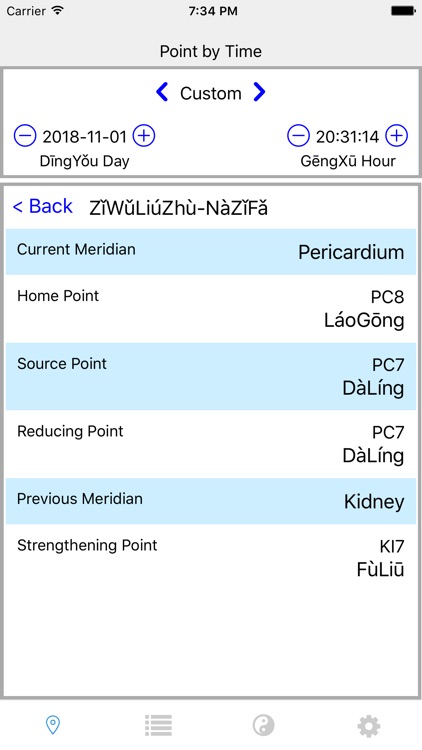The image size is (422, 750).
Task: Switch to previous mode with left chevron
Action: coord(162,92)
